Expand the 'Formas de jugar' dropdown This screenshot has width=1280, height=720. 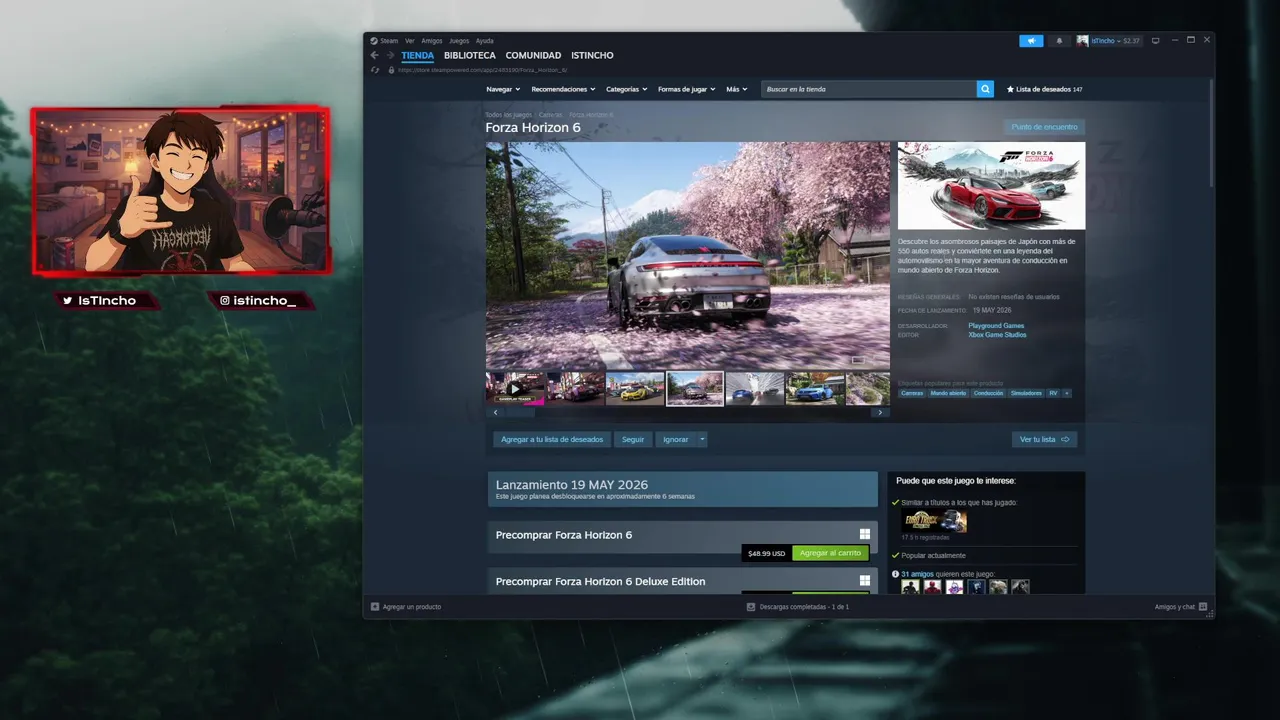tap(686, 89)
